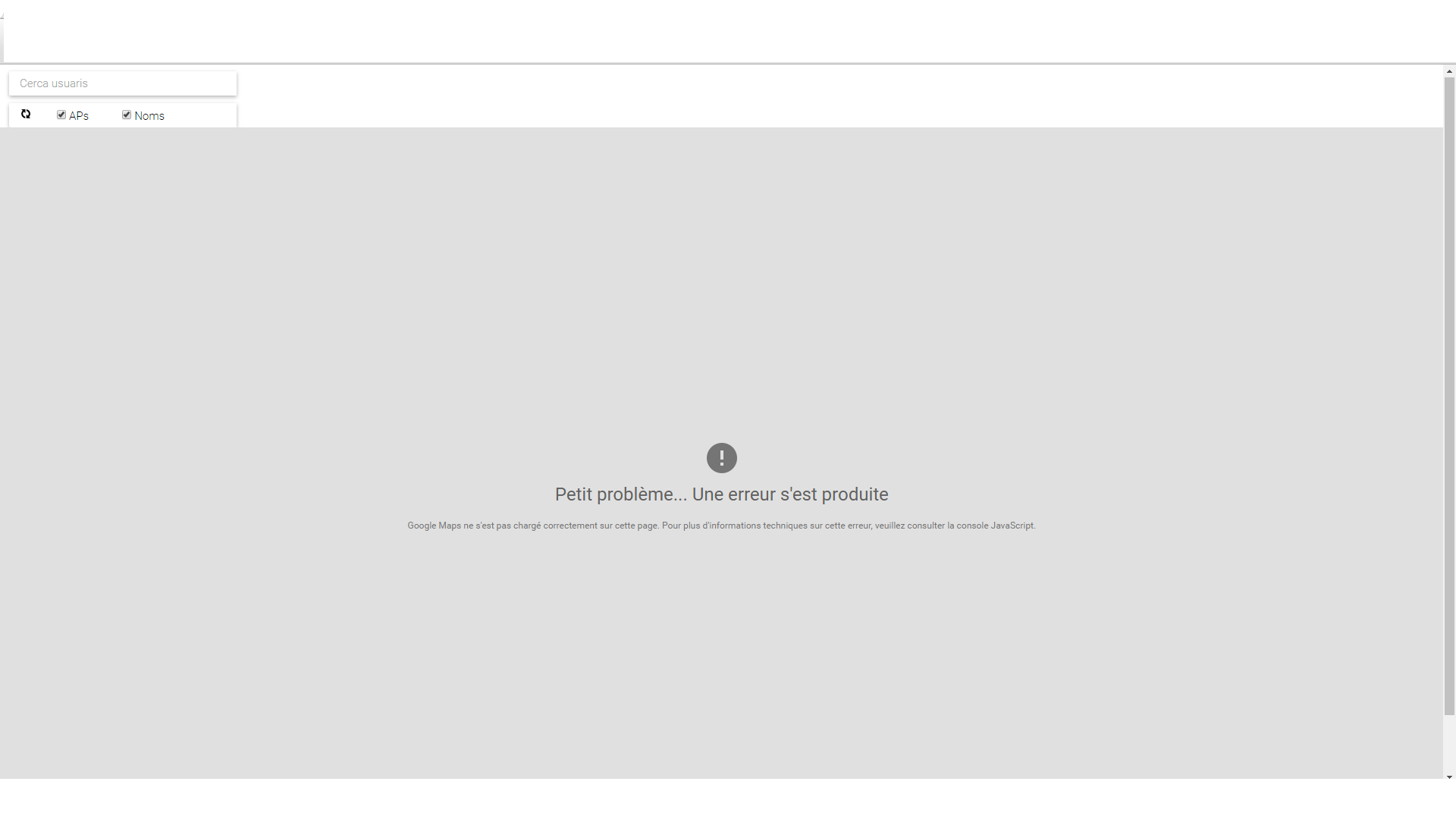Click the white strip below the map
This screenshot has width=1456, height=819.
728,799
